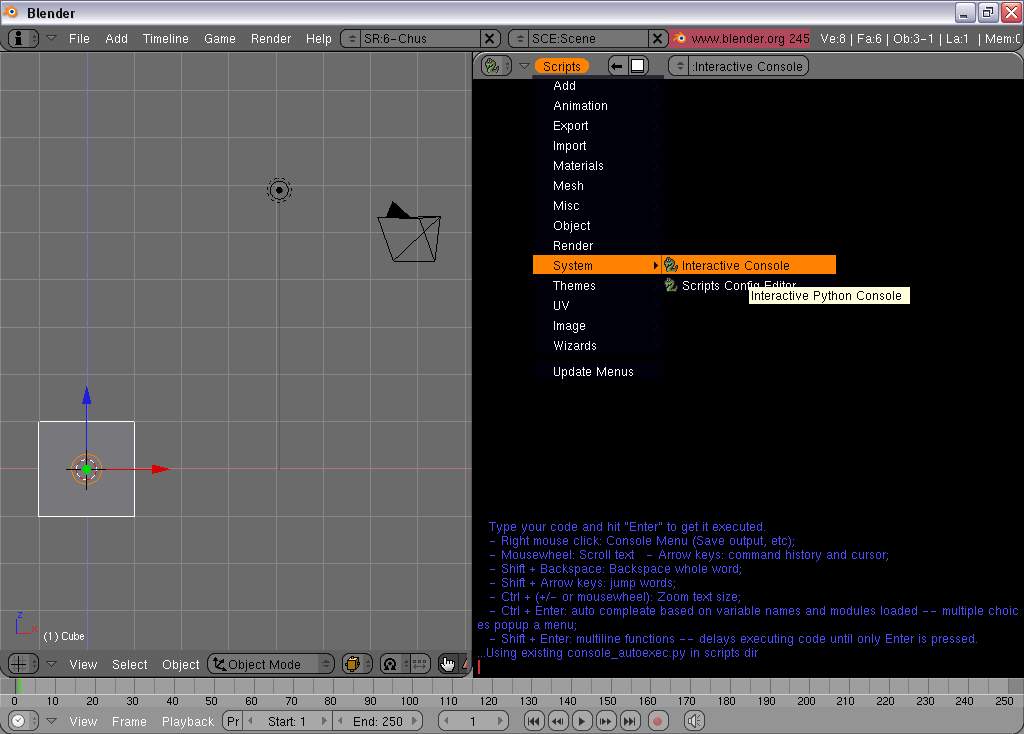Select the lamp object in viewport

[280, 190]
